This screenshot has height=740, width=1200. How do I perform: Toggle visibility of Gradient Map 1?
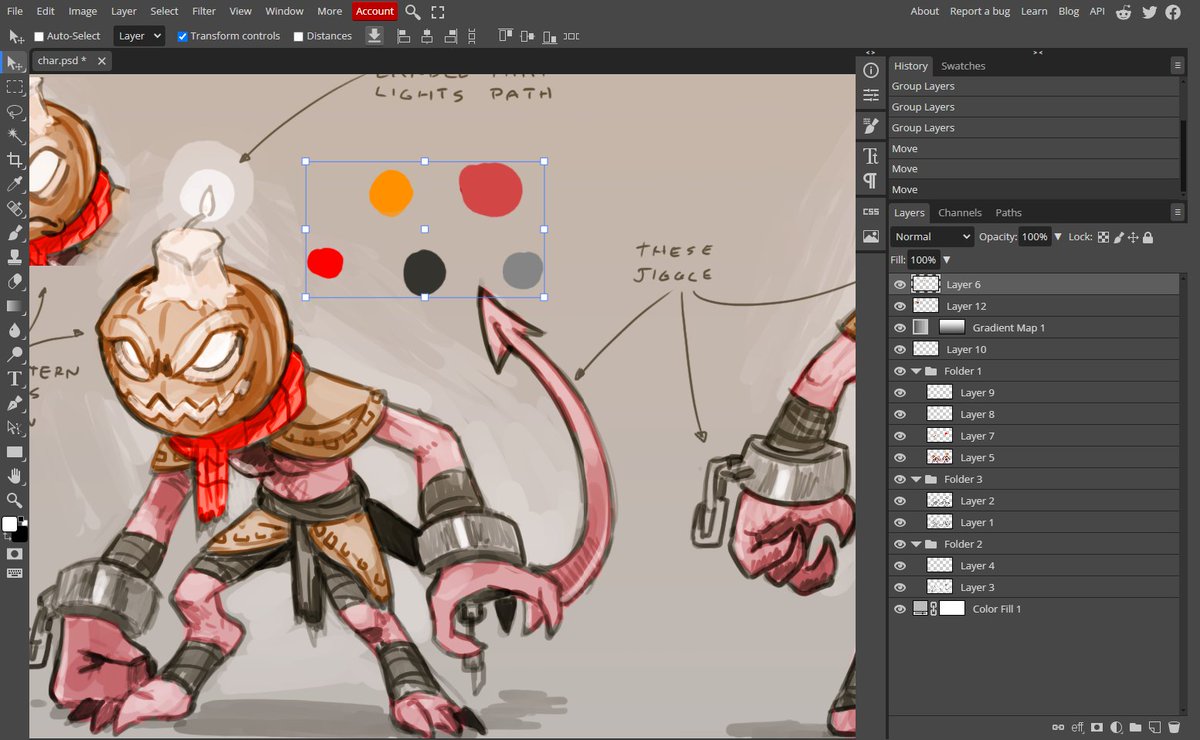tap(899, 328)
